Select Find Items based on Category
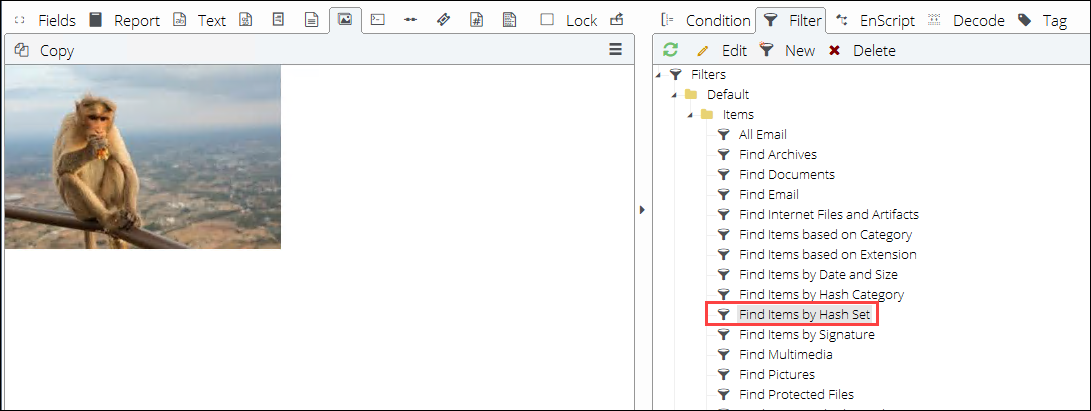1091x411 pixels. pos(825,234)
